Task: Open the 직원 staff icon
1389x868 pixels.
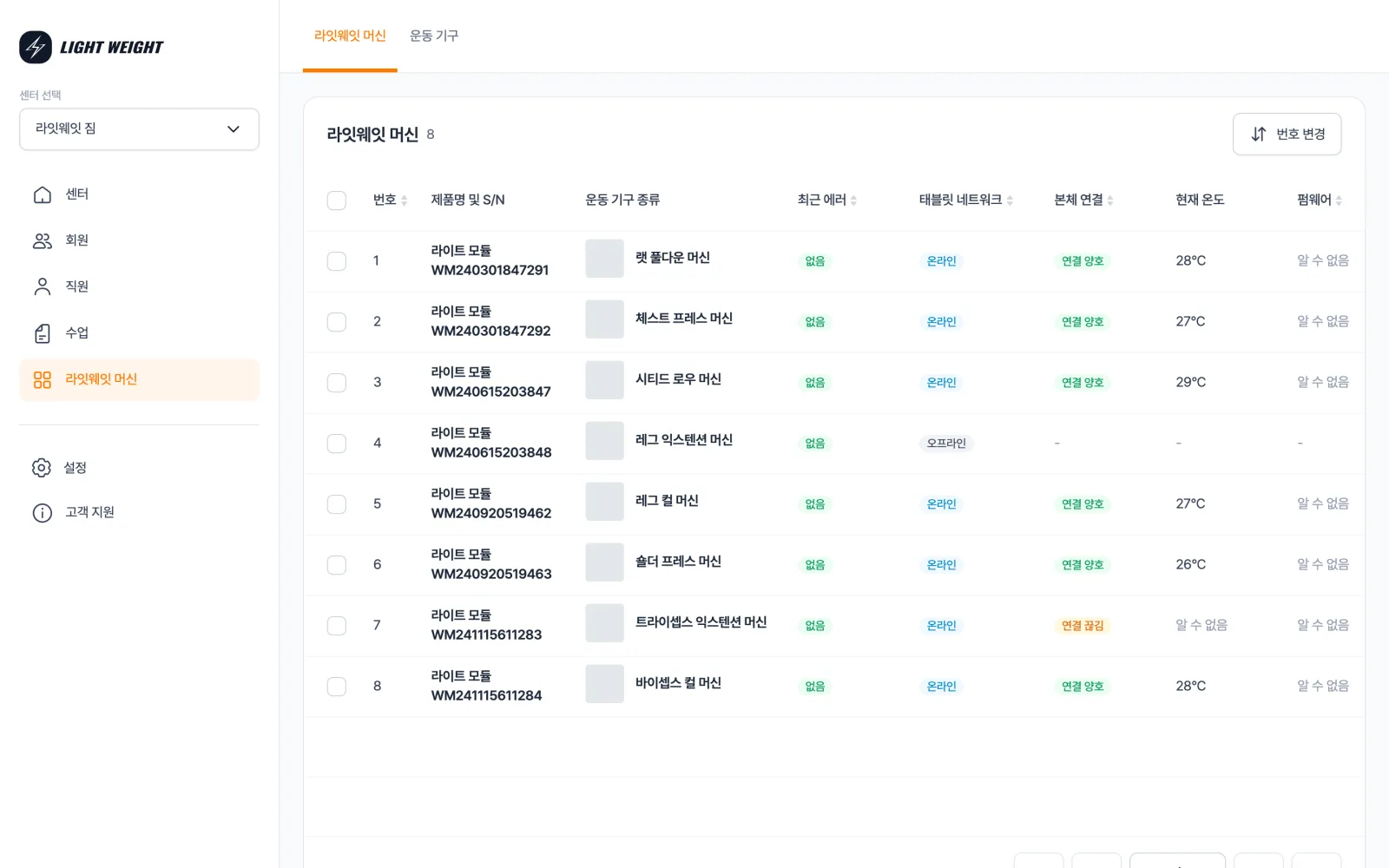Action: pyautogui.click(x=42, y=286)
